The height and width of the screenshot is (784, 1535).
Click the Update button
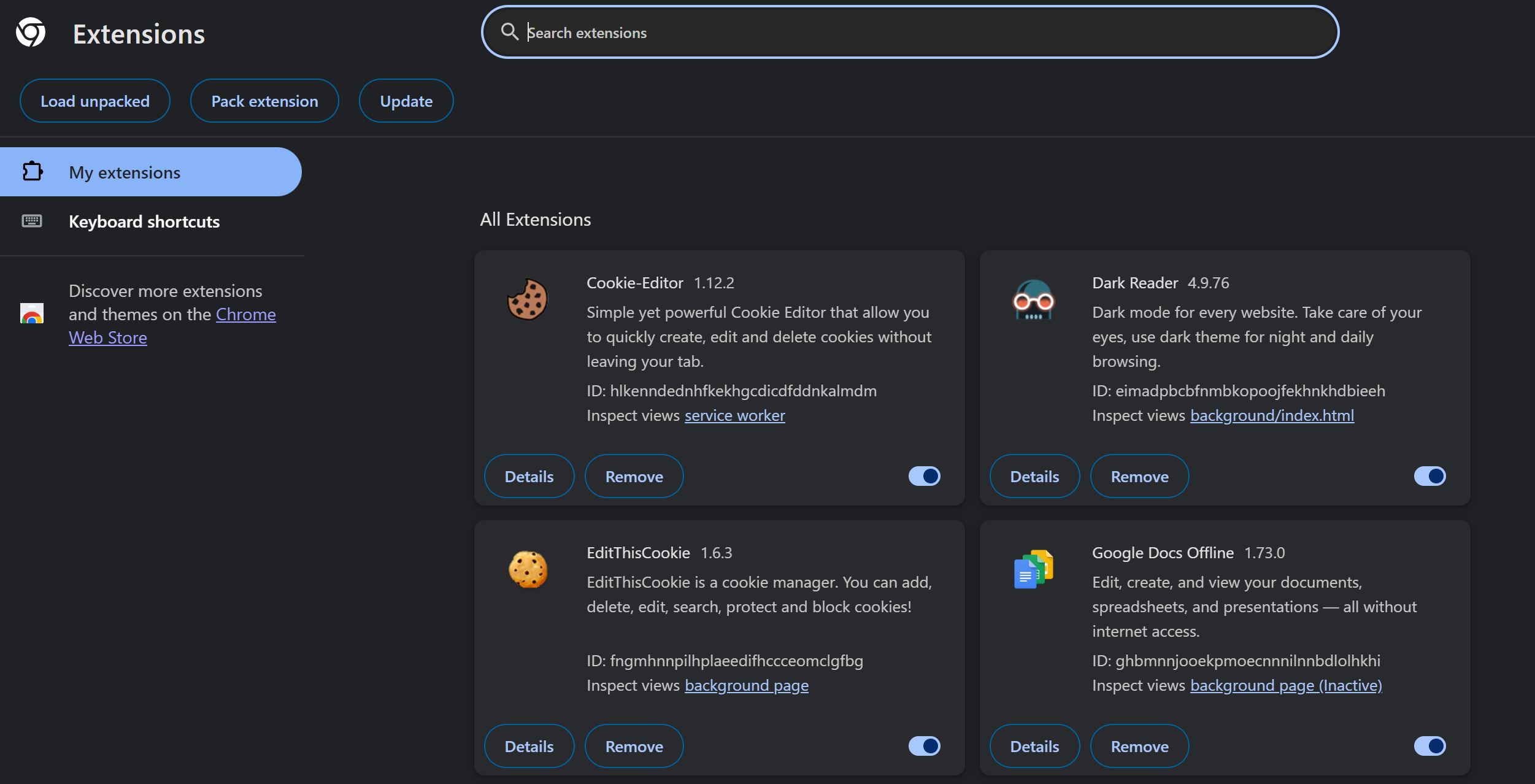click(406, 101)
